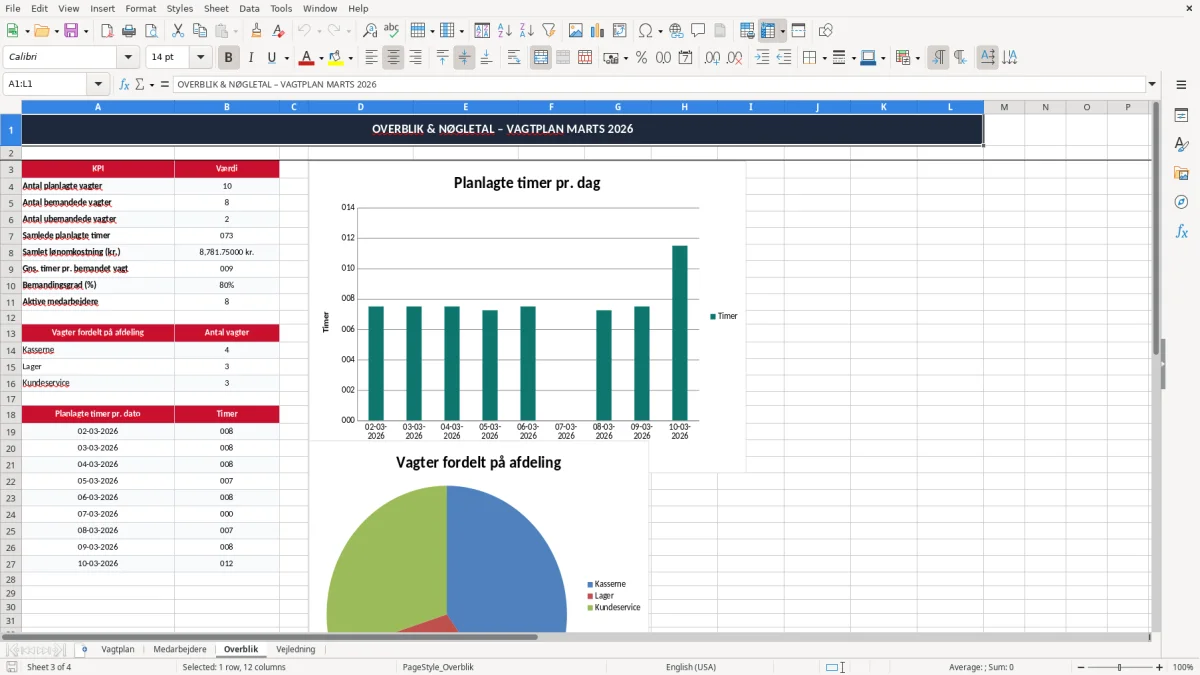This screenshot has height=675, width=1200.
Task: Click the zoom in plus button
Action: click(x=1160, y=667)
